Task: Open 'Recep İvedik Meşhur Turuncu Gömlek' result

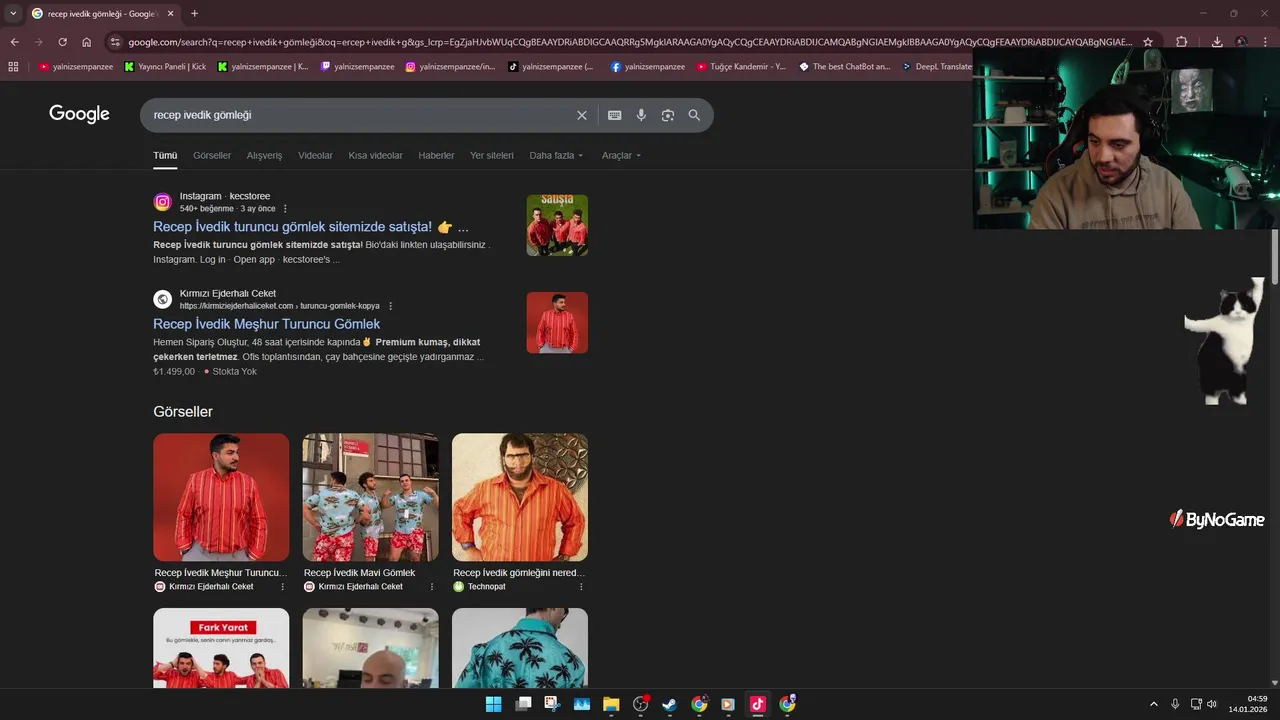Action: click(267, 324)
